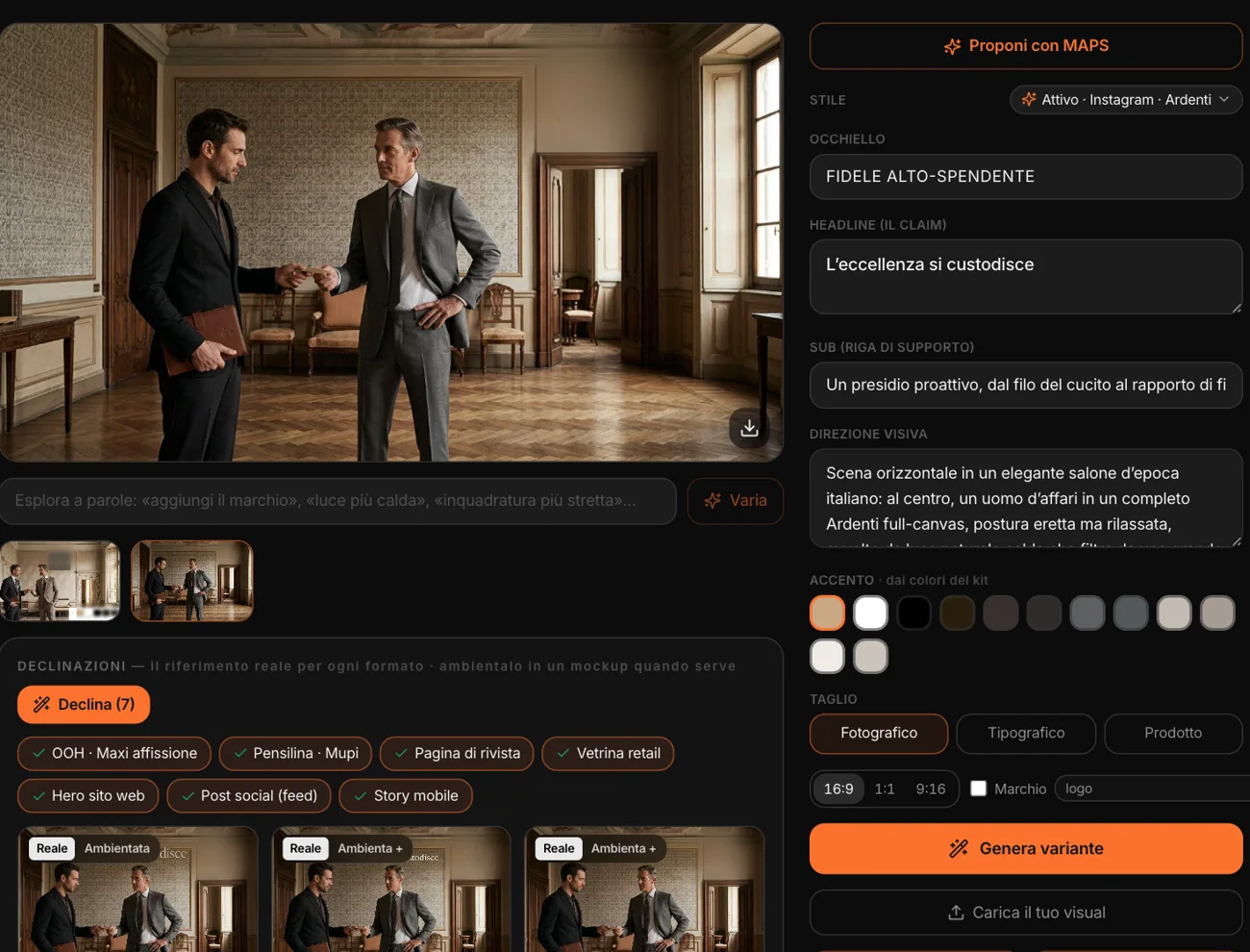Open the Ambienta + option on the second mockup

(x=370, y=848)
